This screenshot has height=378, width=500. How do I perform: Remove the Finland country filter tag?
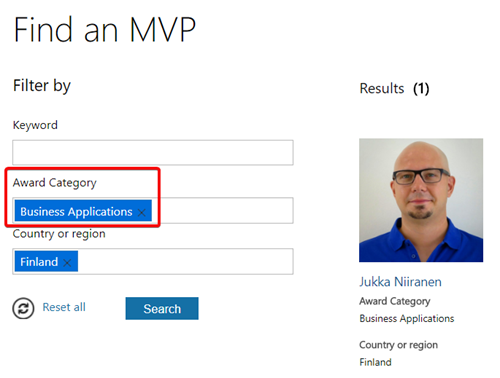pos(67,263)
